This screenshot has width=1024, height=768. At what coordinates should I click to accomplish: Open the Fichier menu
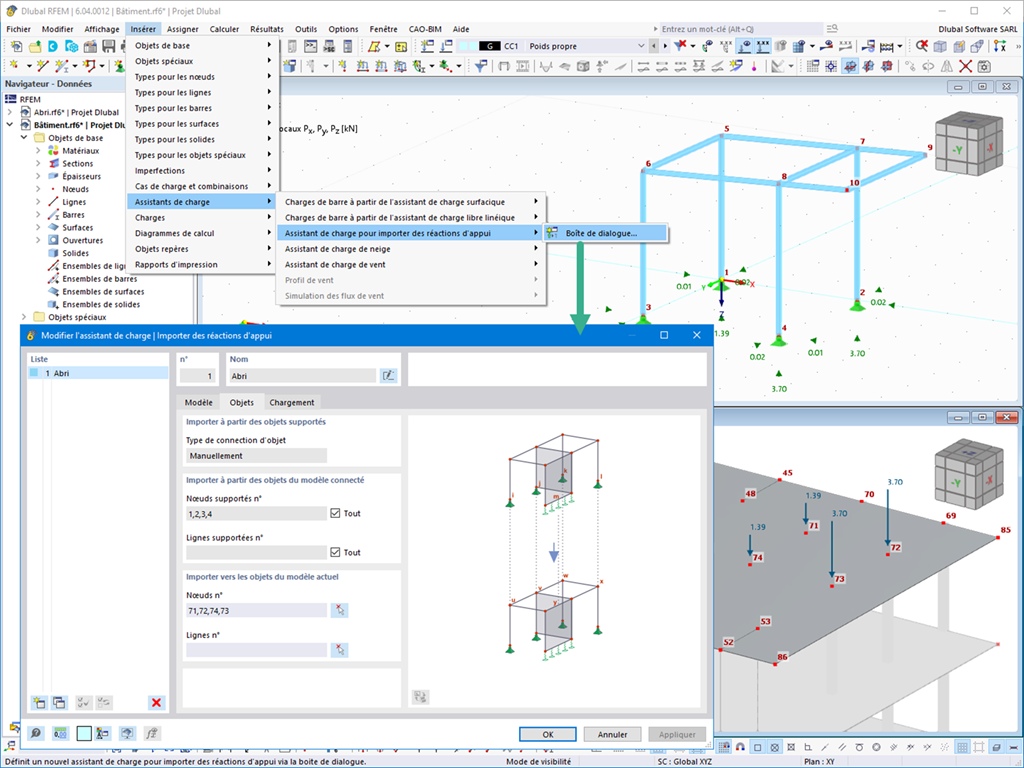18,29
